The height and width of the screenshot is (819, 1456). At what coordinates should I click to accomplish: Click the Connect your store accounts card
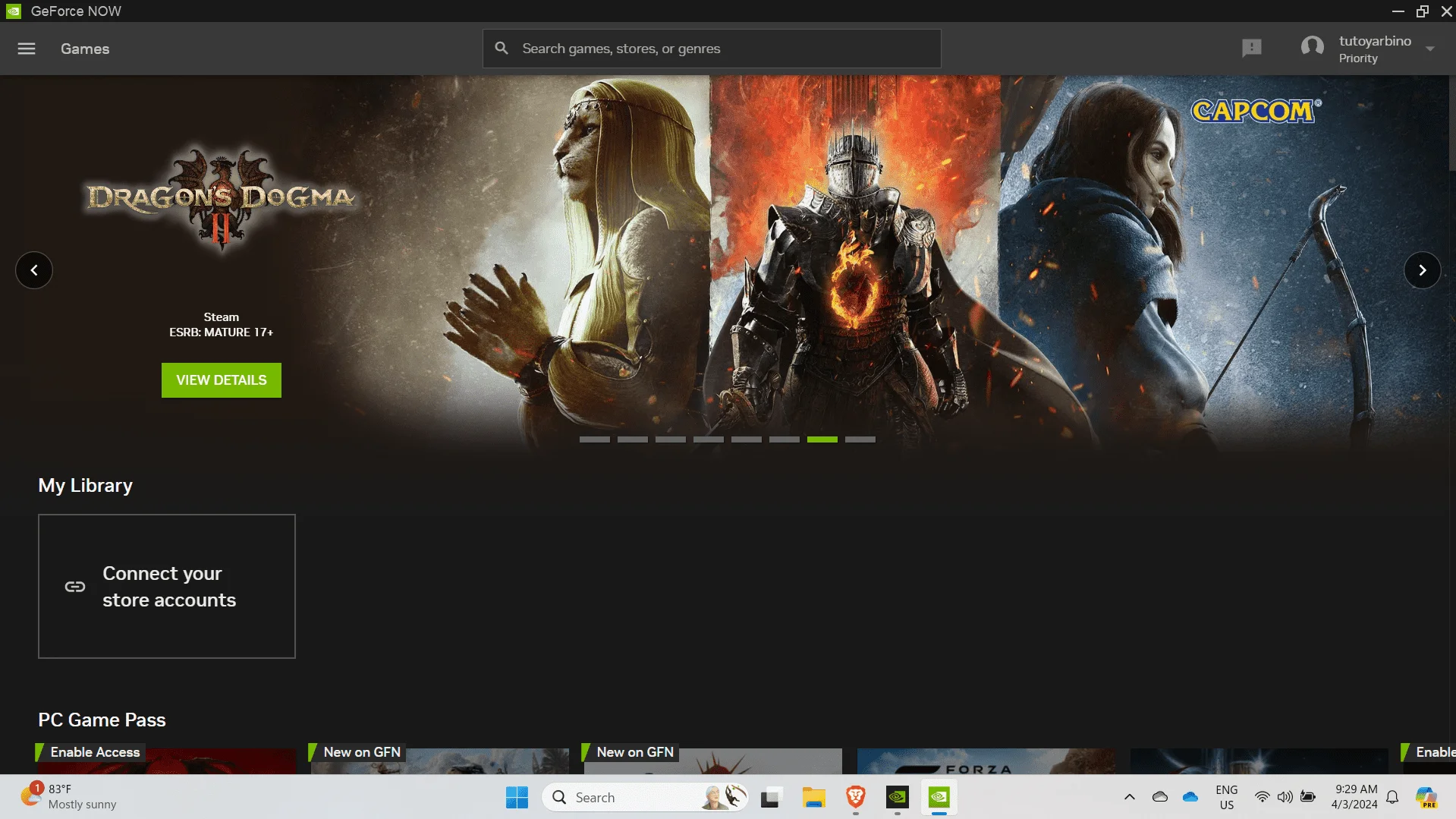pos(167,587)
